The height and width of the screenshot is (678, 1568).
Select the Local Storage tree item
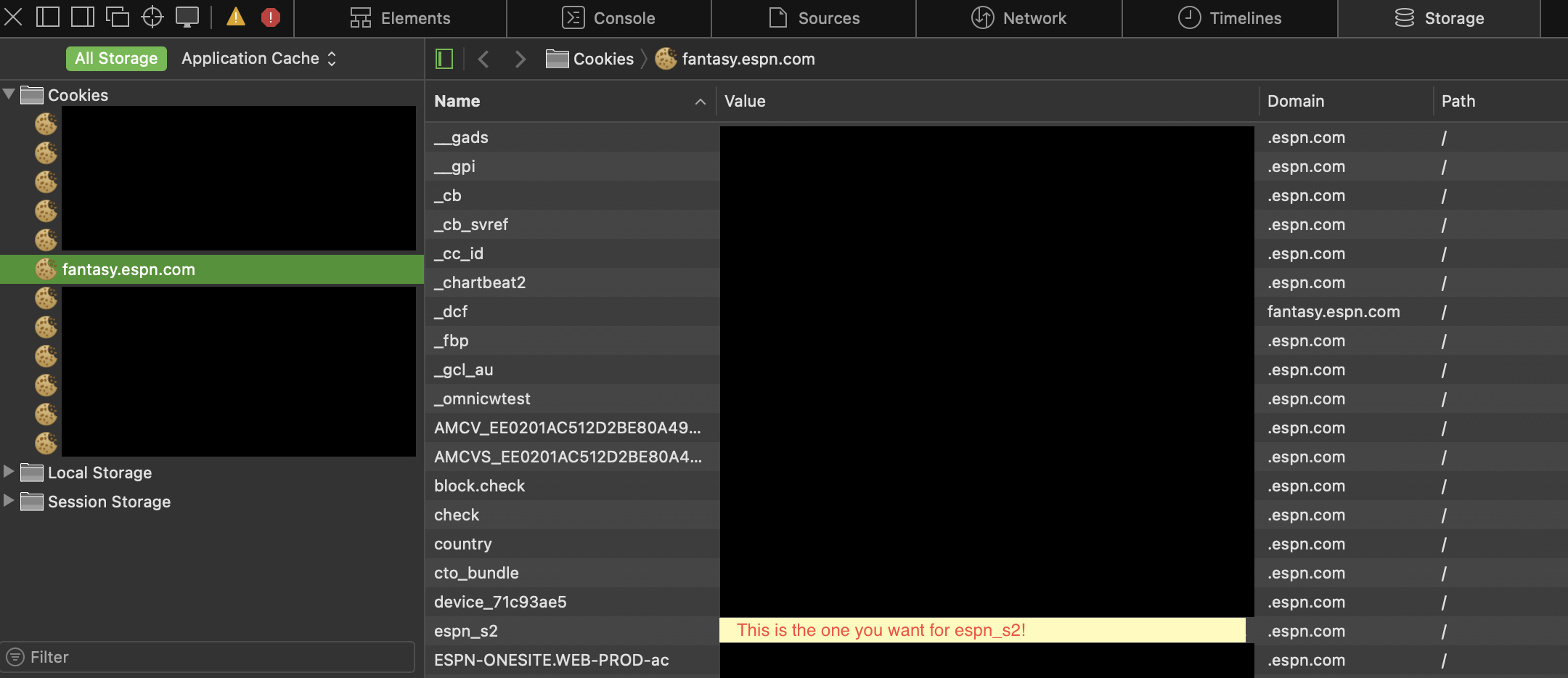[212, 473]
